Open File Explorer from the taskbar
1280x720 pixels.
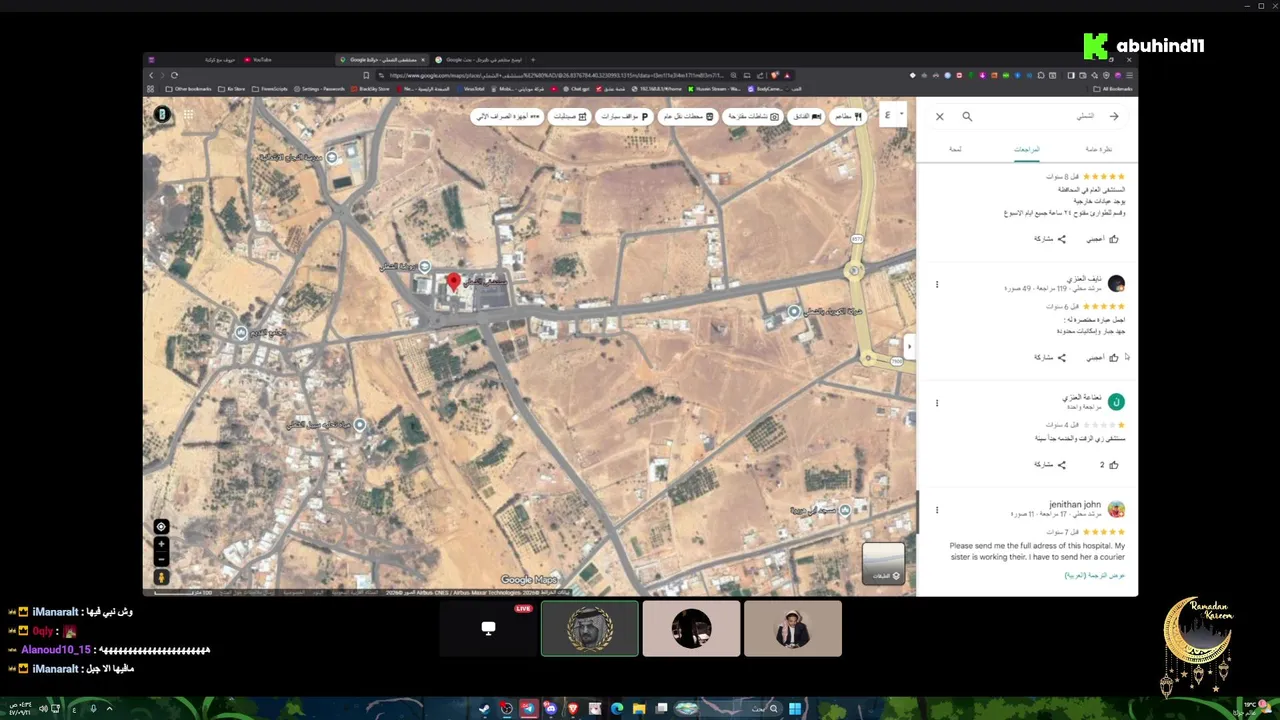click(x=639, y=709)
